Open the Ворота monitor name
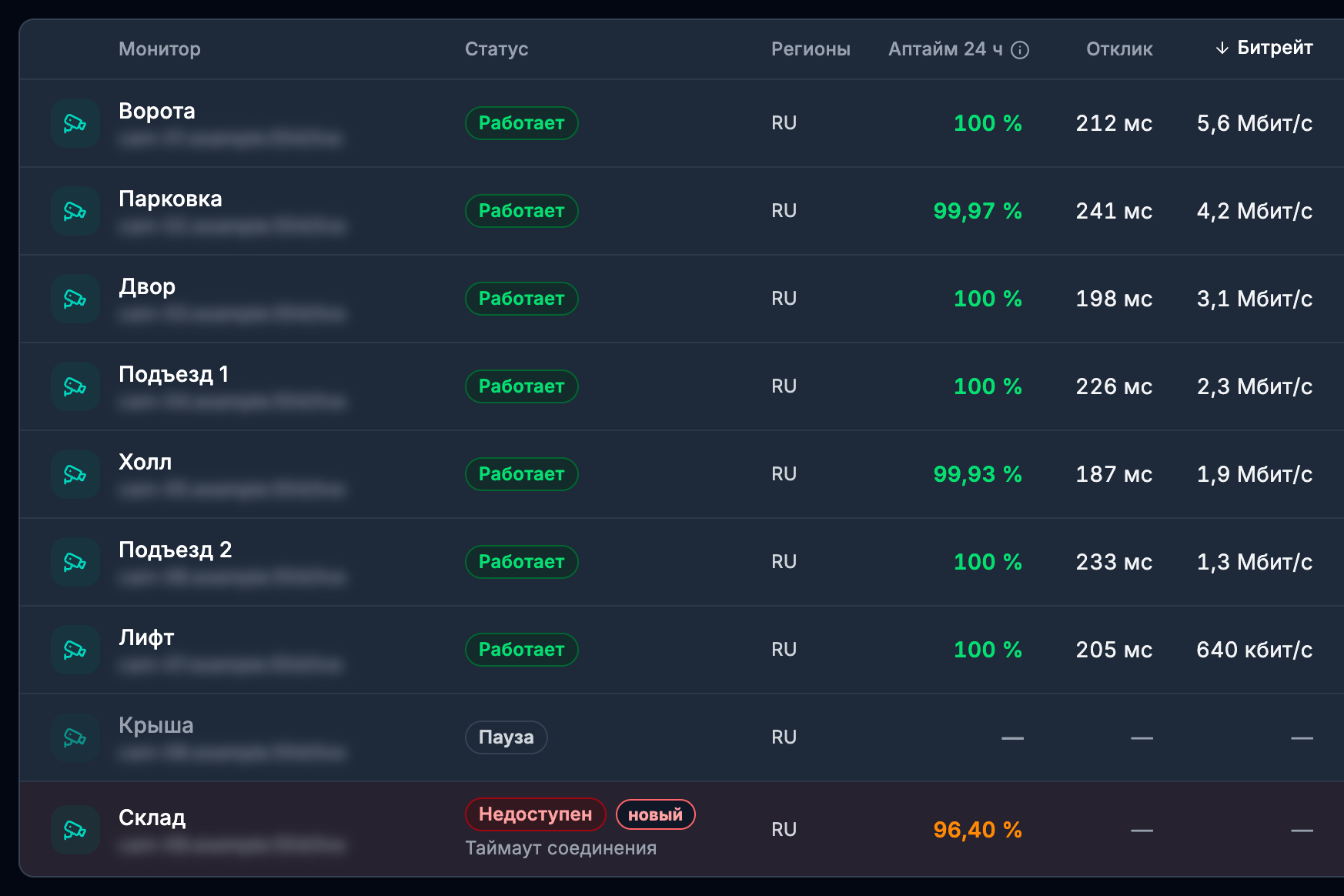The width and height of the screenshot is (1344, 896). click(x=157, y=111)
